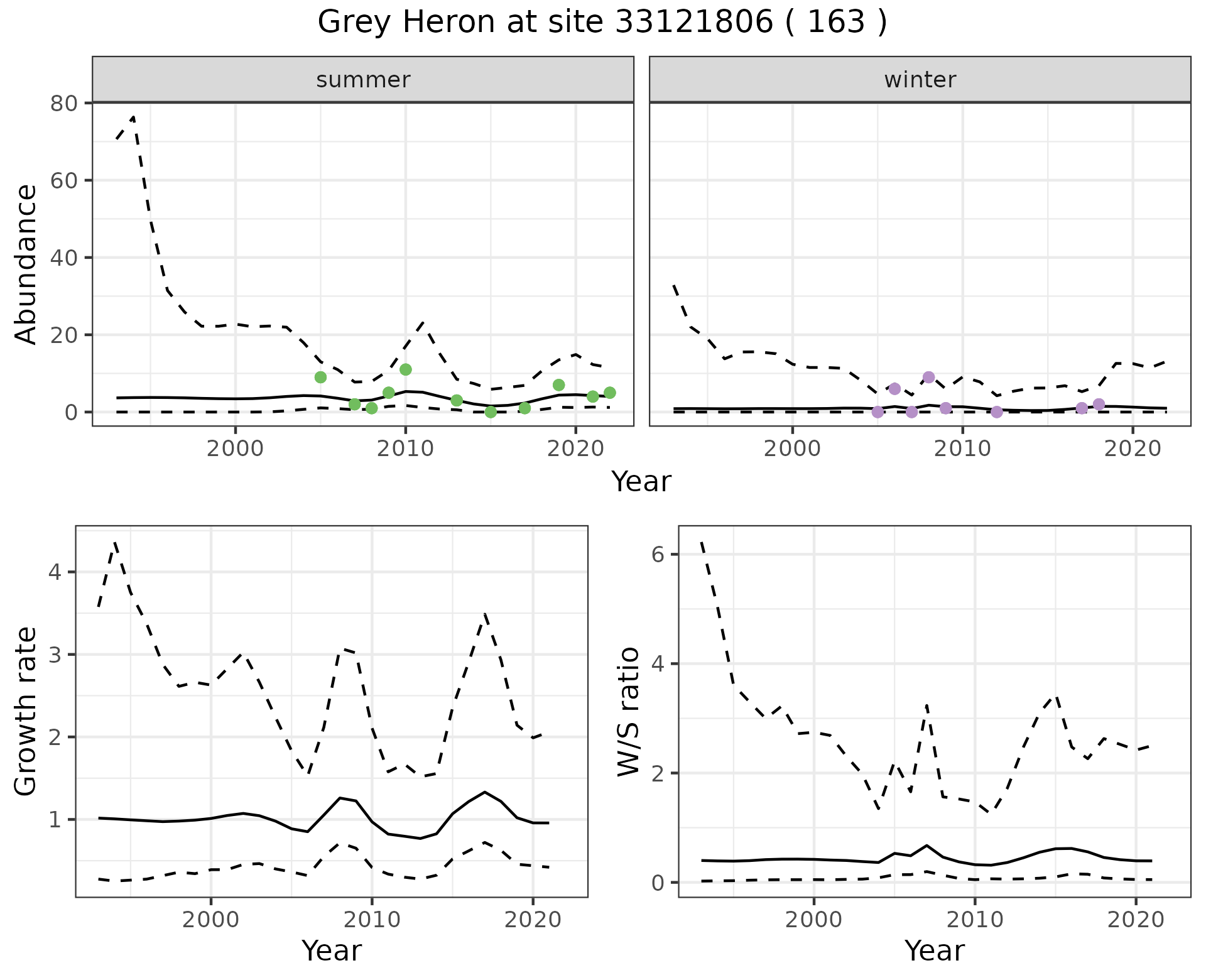Click the 2020 tick under winter panel
Viewport: 1206px width, 980px height.
tap(1133, 449)
